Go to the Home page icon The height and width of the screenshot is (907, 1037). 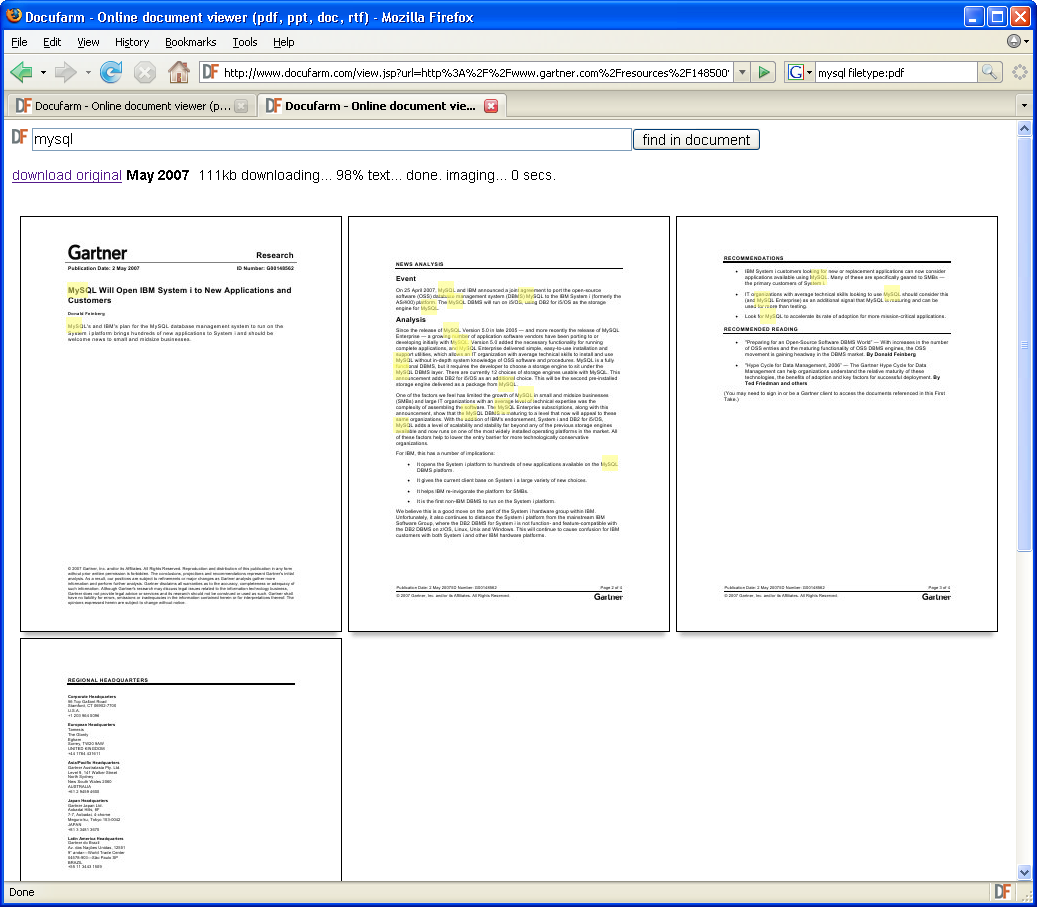pyautogui.click(x=179, y=72)
